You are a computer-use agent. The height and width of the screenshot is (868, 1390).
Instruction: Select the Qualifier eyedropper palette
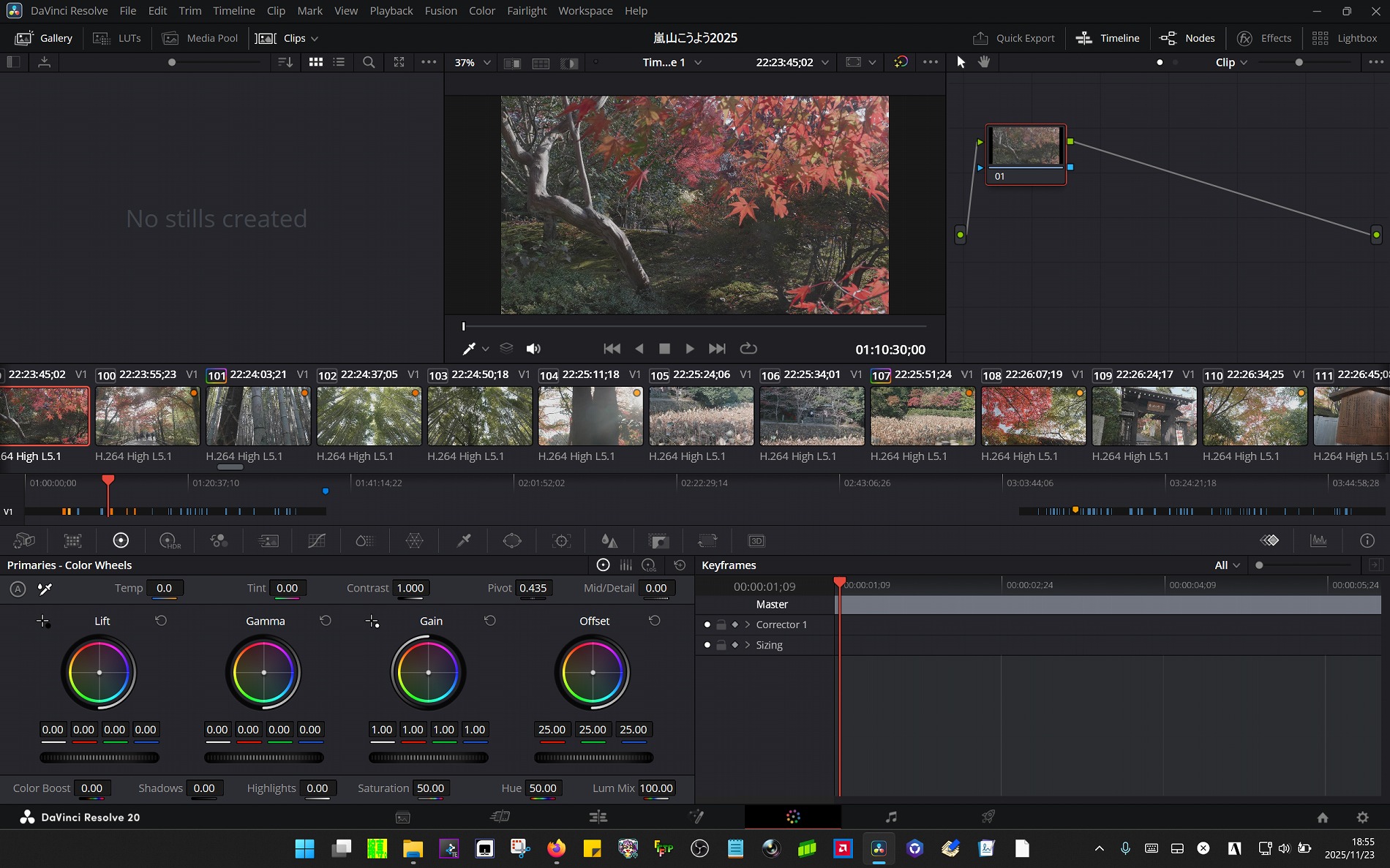tap(464, 541)
